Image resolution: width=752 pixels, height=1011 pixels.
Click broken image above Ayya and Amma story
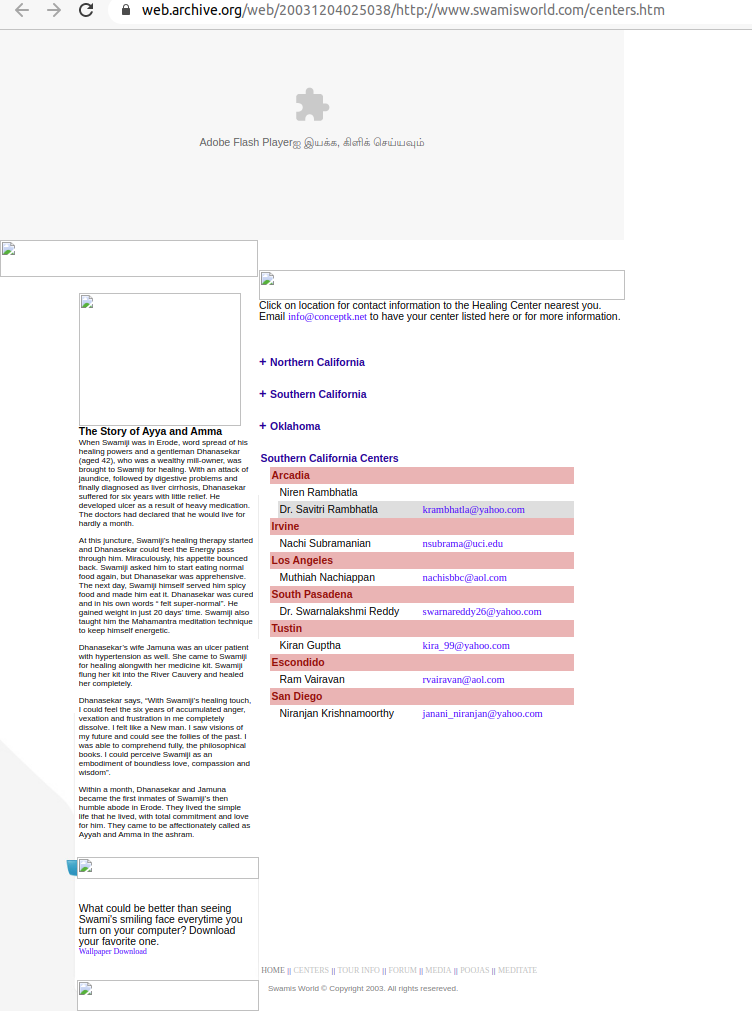coord(160,359)
